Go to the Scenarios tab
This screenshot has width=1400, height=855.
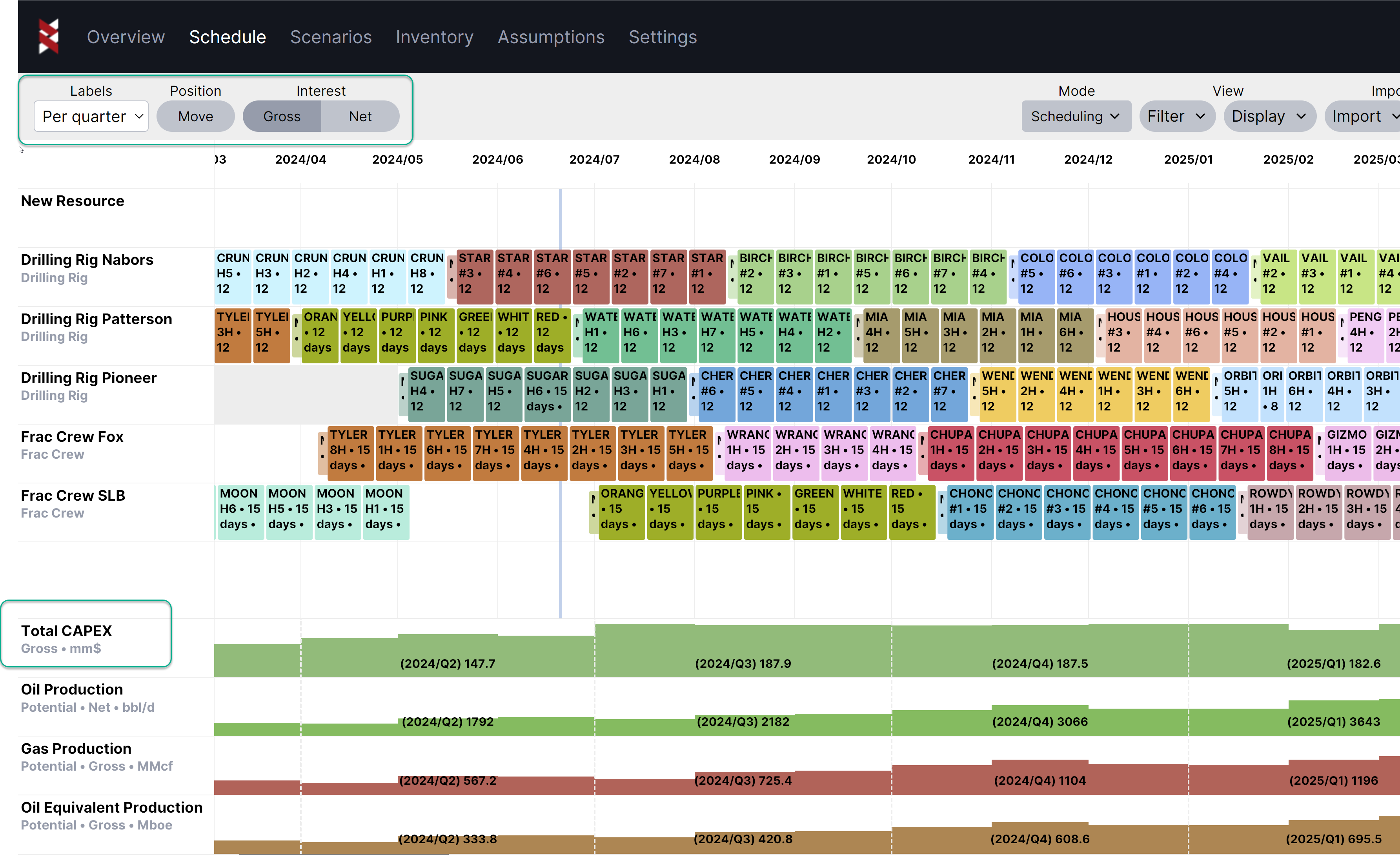[x=331, y=37]
